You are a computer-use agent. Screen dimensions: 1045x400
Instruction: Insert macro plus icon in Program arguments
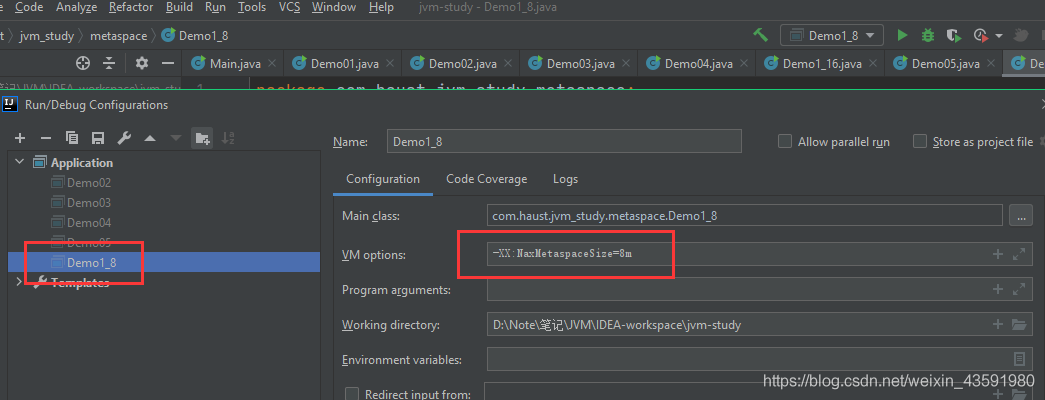(998, 289)
